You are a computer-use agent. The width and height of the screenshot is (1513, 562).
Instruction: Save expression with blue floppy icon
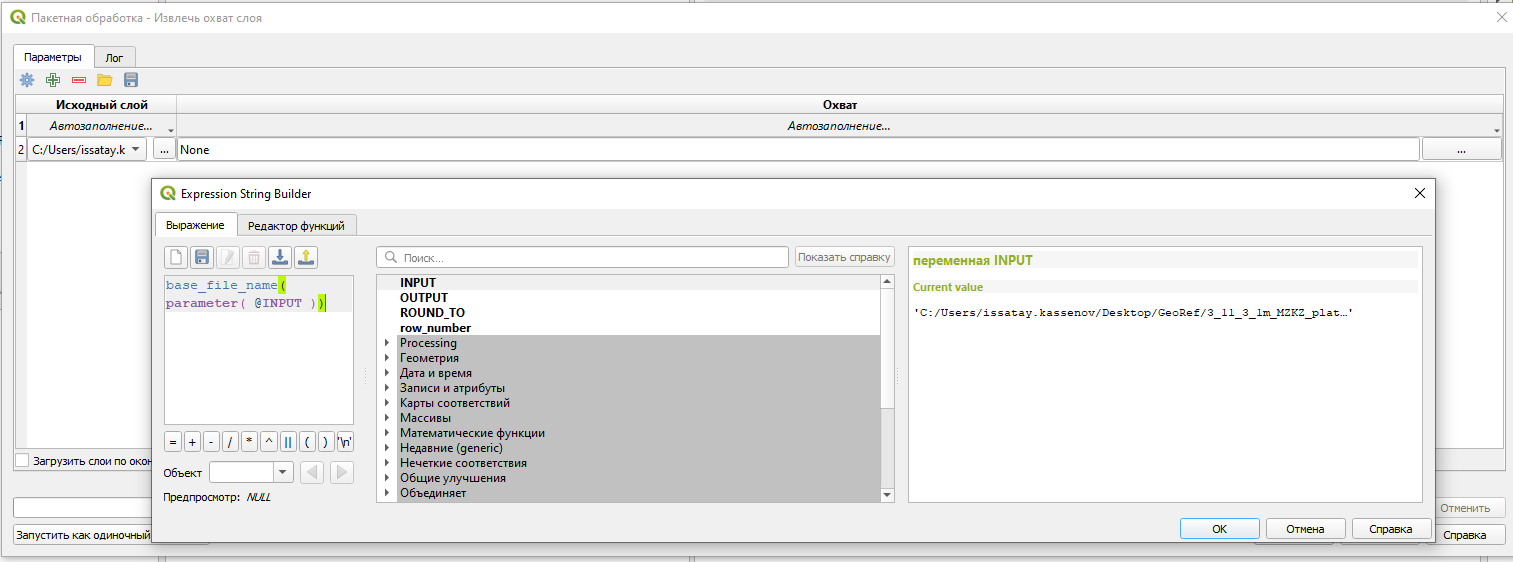coord(202,258)
